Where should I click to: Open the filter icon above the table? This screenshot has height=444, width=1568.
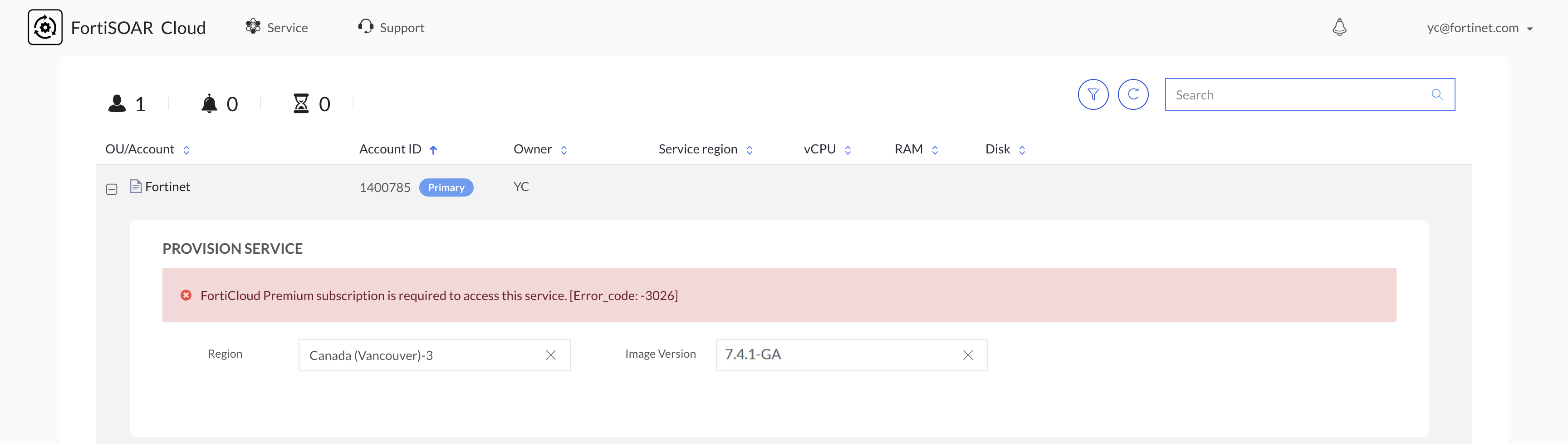click(1093, 94)
